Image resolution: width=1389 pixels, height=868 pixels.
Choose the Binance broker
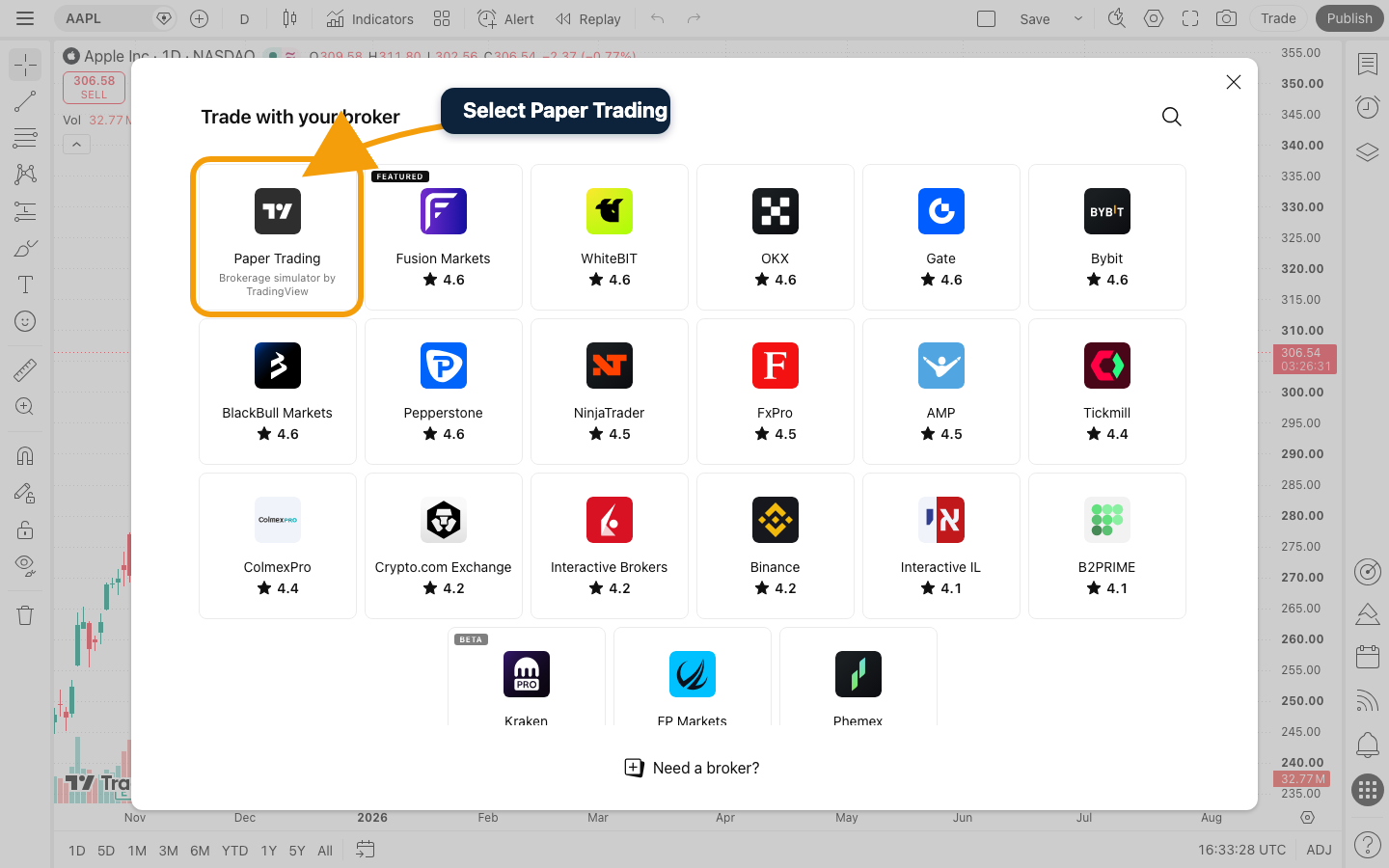776,546
